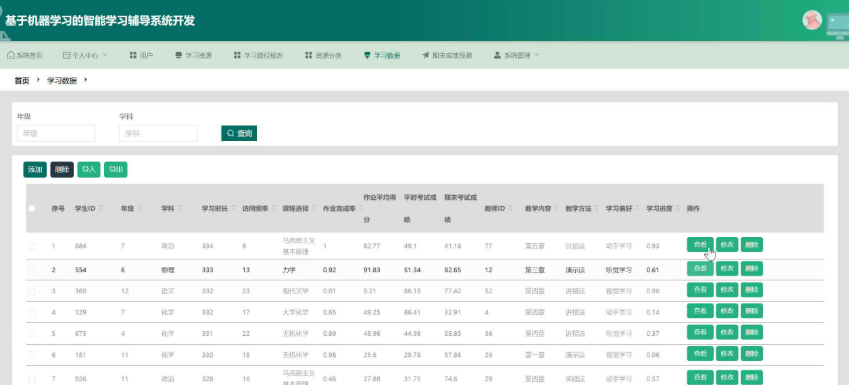This screenshot has height=385, width=849.
Task: Expand the 个人中心 dropdown arrow
Action: click(x=105, y=55)
